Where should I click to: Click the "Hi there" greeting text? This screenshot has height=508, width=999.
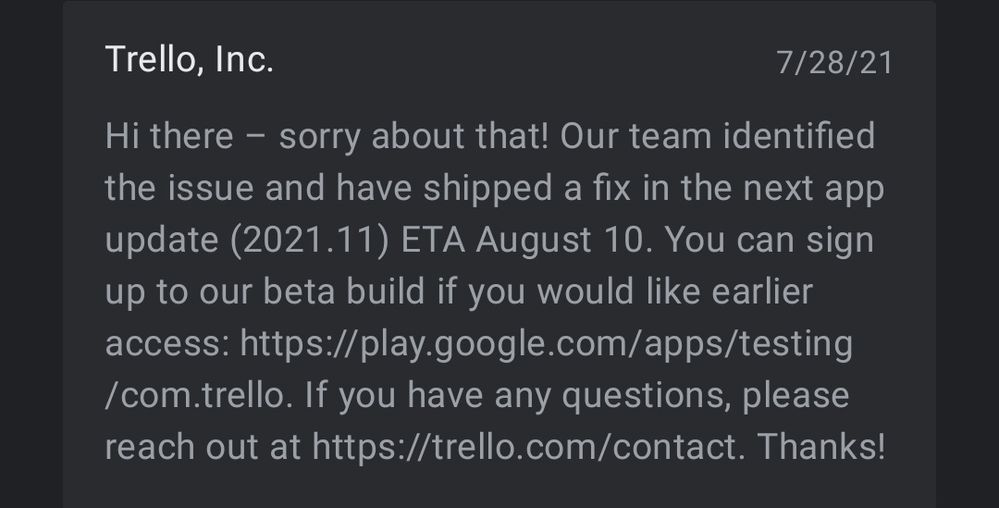[x=169, y=136]
